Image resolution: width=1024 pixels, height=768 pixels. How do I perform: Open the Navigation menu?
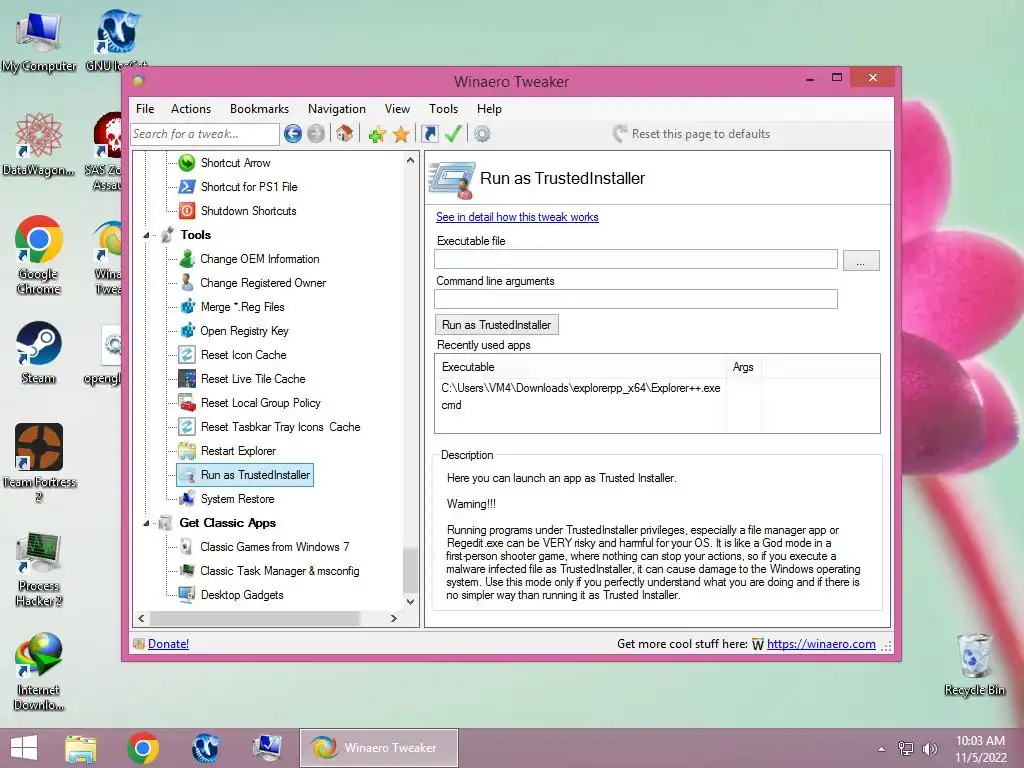click(336, 109)
